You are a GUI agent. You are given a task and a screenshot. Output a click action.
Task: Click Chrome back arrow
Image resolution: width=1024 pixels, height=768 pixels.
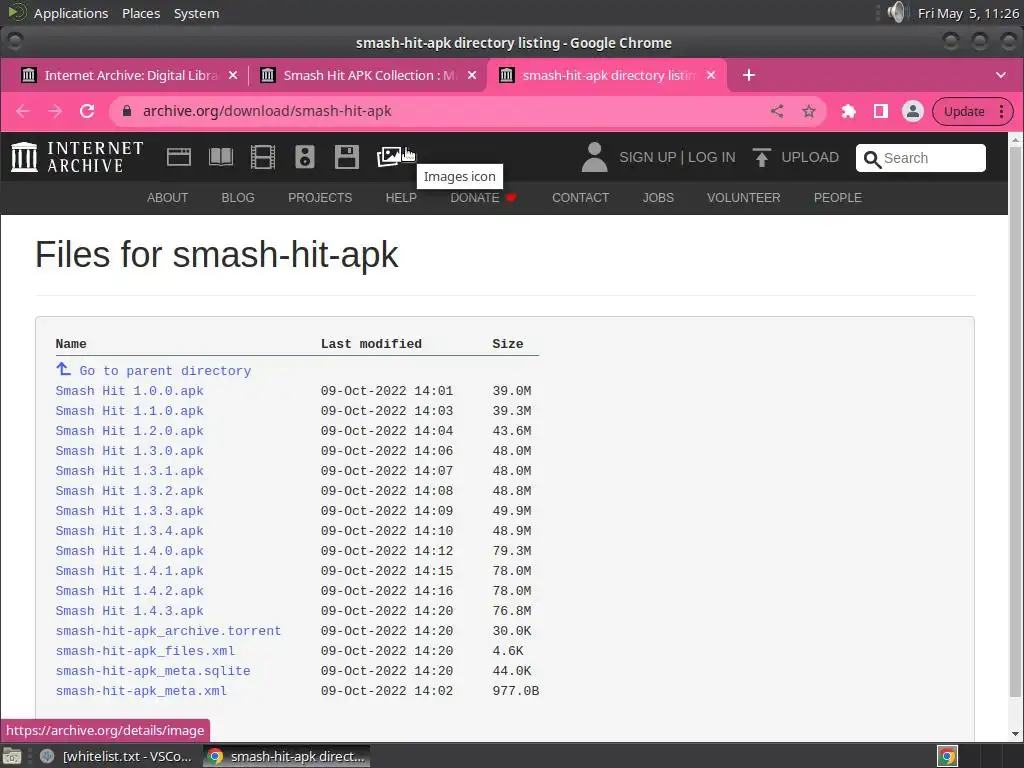point(23,111)
